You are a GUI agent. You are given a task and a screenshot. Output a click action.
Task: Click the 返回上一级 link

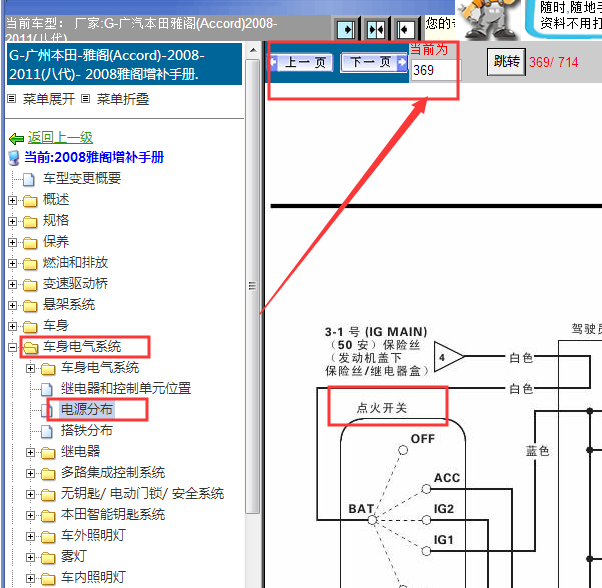pos(60,137)
